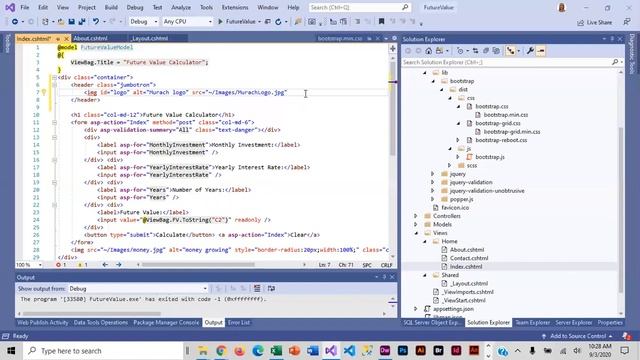Image resolution: width=640 pixels, height=360 pixels.
Task: Click Switch Views icon in Solution Explorer
Action: (440, 51)
